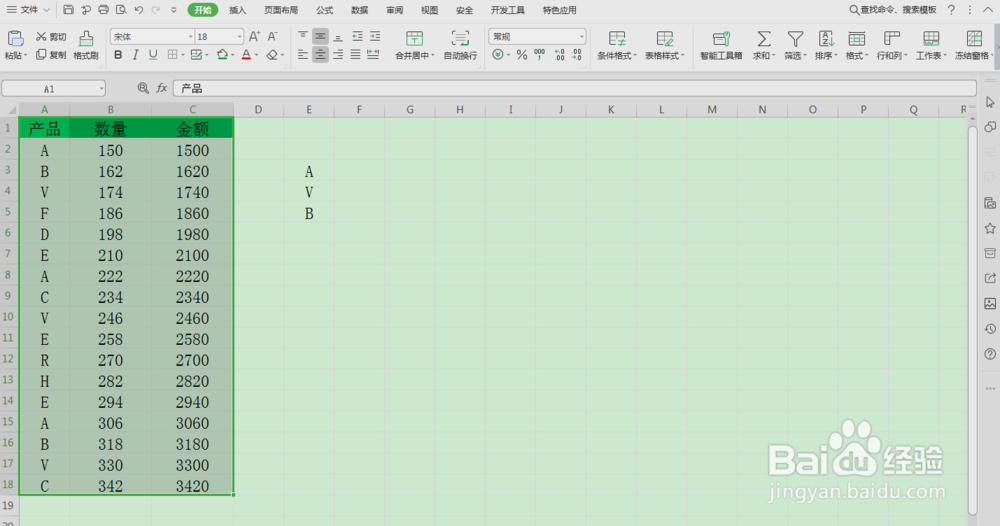Viewport: 1000px width, 526px height.
Task: Open the 格式 Format button
Action: tap(857, 45)
